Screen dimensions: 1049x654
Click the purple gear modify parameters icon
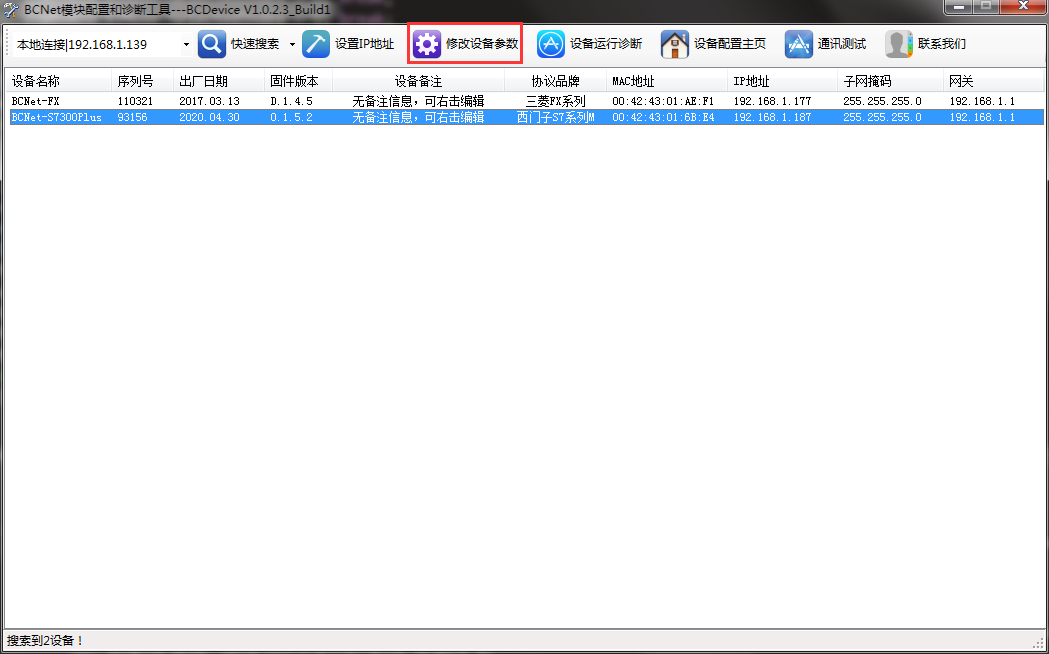[427, 44]
